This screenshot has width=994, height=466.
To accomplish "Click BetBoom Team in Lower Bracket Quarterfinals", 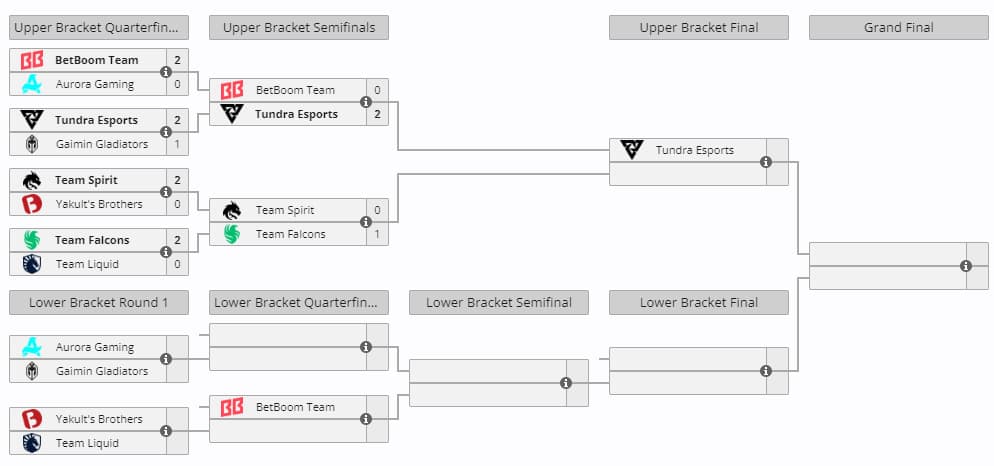I will click(294, 407).
